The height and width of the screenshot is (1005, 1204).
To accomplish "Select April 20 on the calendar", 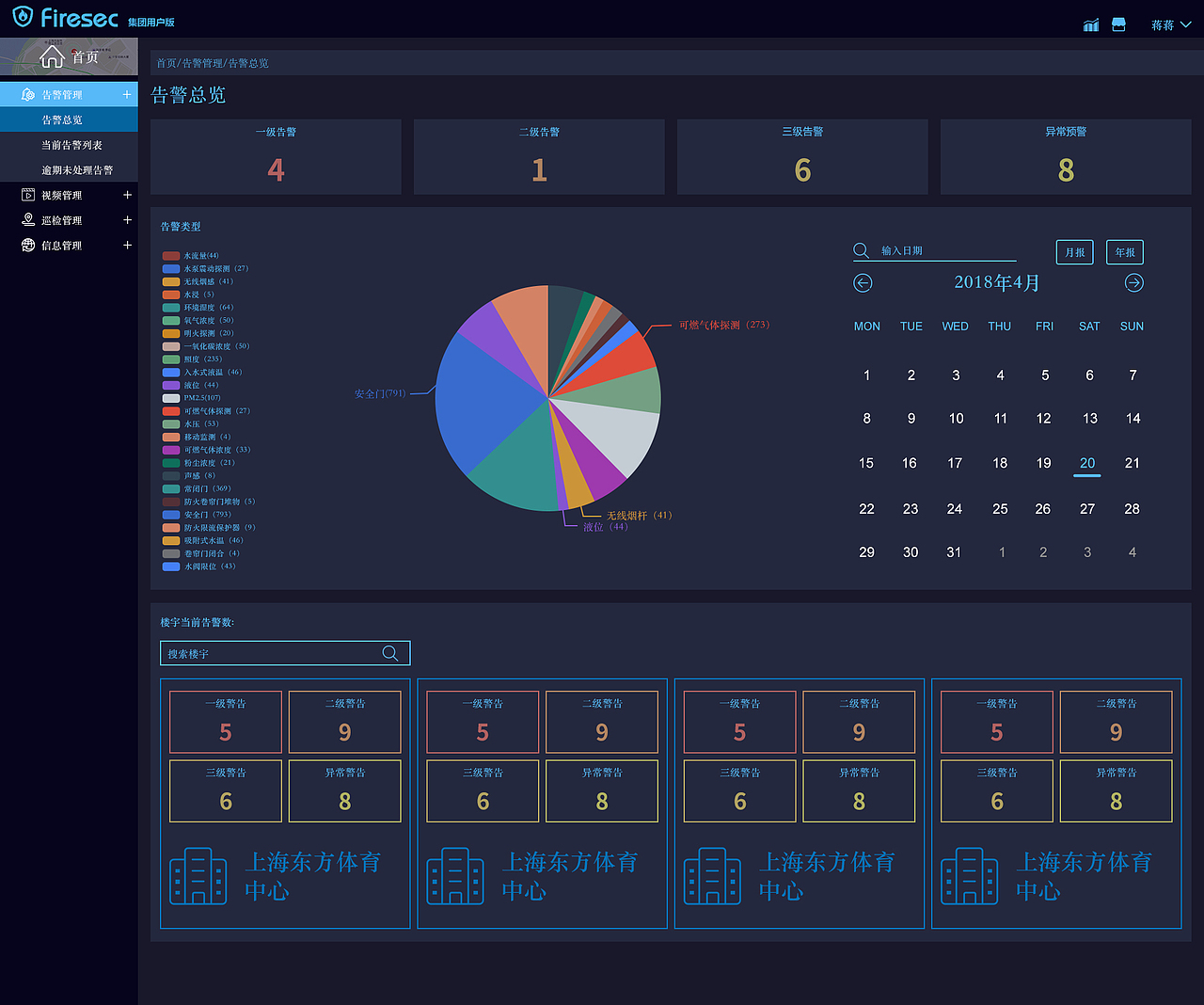I will tap(1087, 463).
